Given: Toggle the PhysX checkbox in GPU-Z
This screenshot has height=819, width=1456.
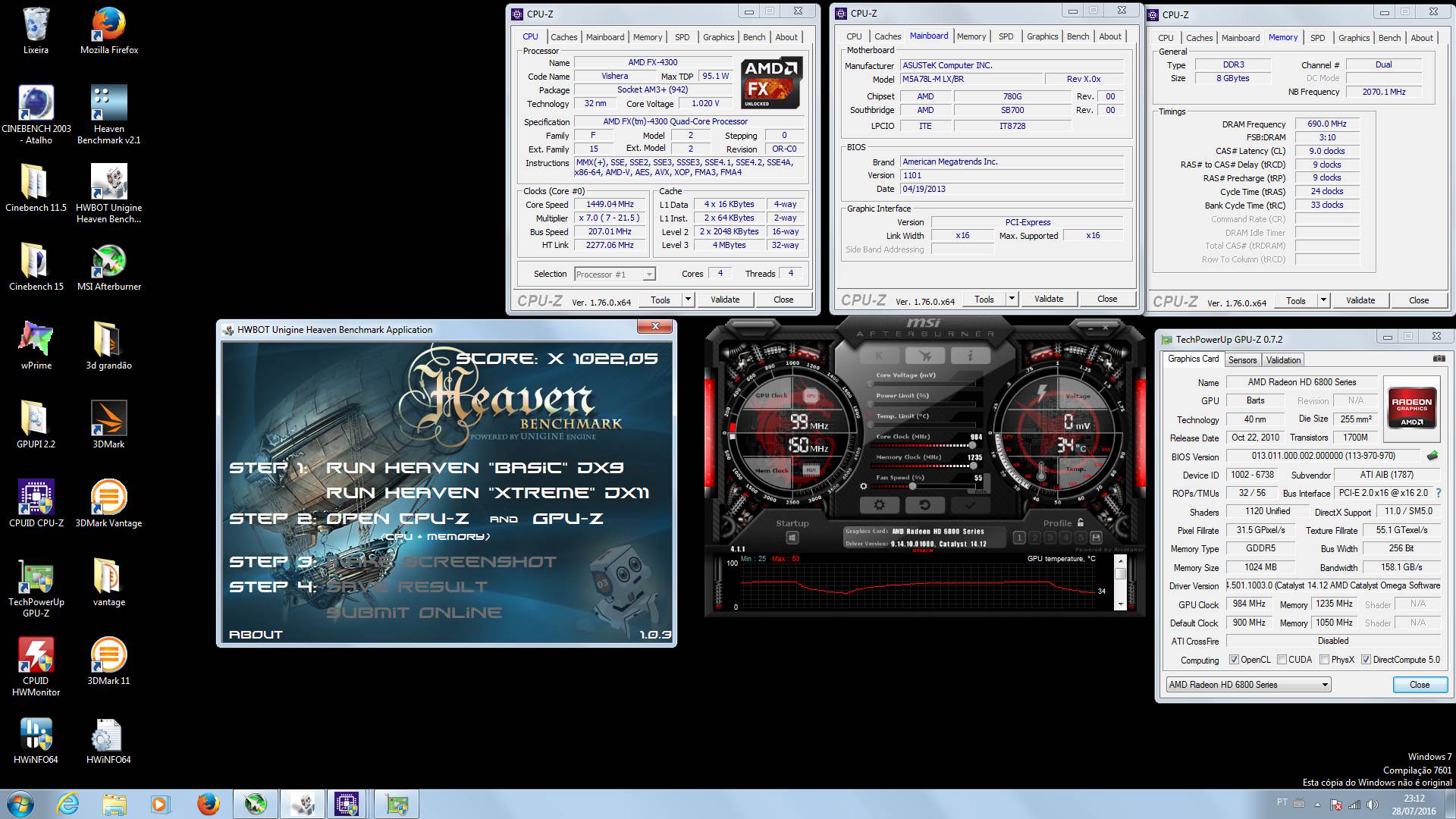Looking at the screenshot, I should [x=1324, y=660].
